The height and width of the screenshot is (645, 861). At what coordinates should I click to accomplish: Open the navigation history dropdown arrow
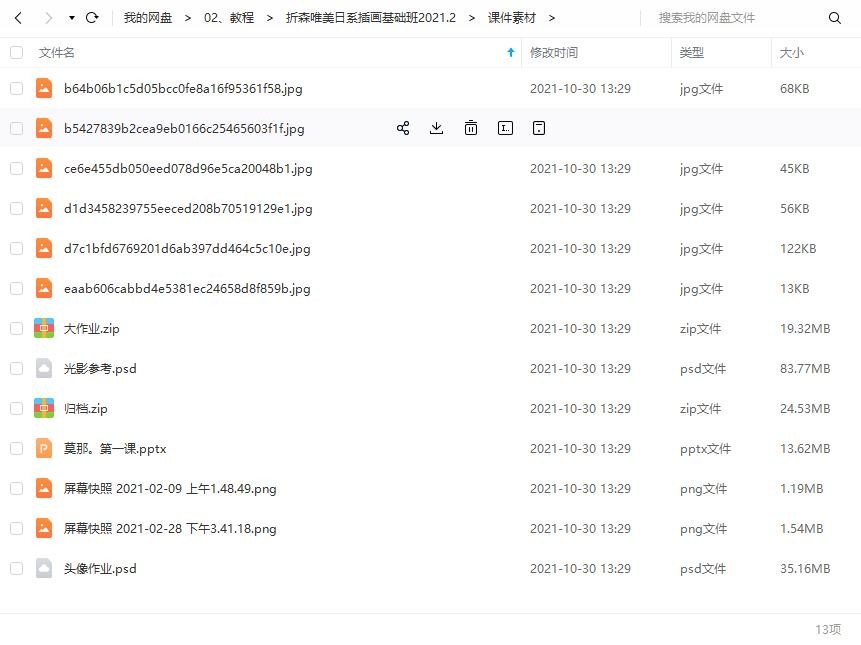click(69, 17)
